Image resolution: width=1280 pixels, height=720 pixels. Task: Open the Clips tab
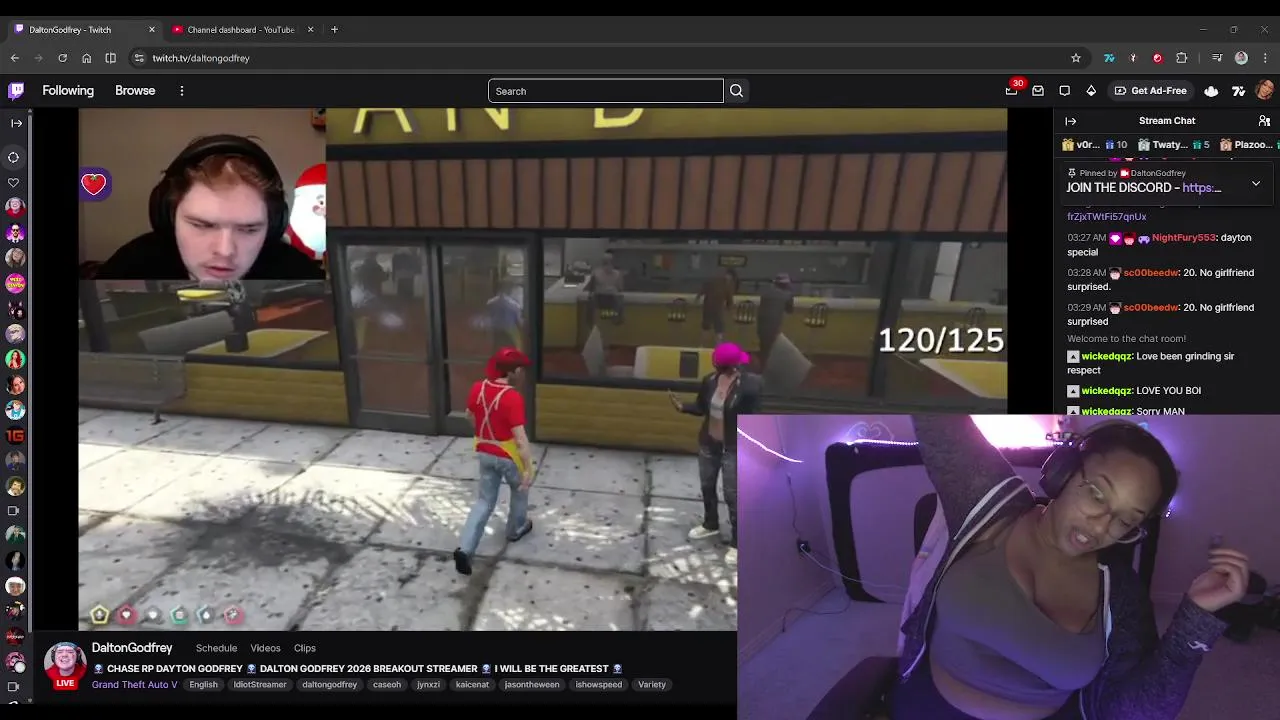tap(305, 648)
